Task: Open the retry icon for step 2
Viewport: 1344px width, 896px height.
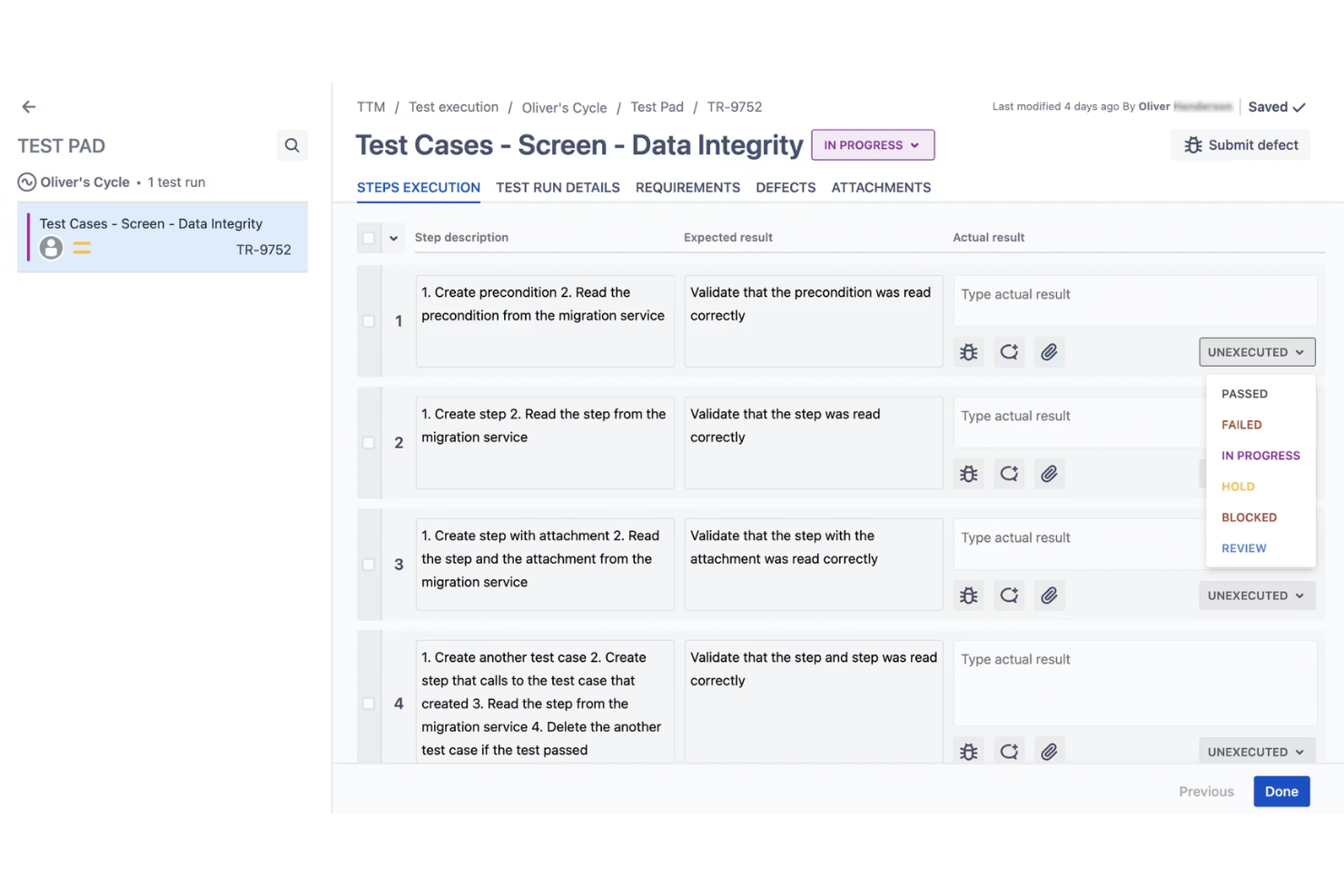Action: click(1009, 473)
